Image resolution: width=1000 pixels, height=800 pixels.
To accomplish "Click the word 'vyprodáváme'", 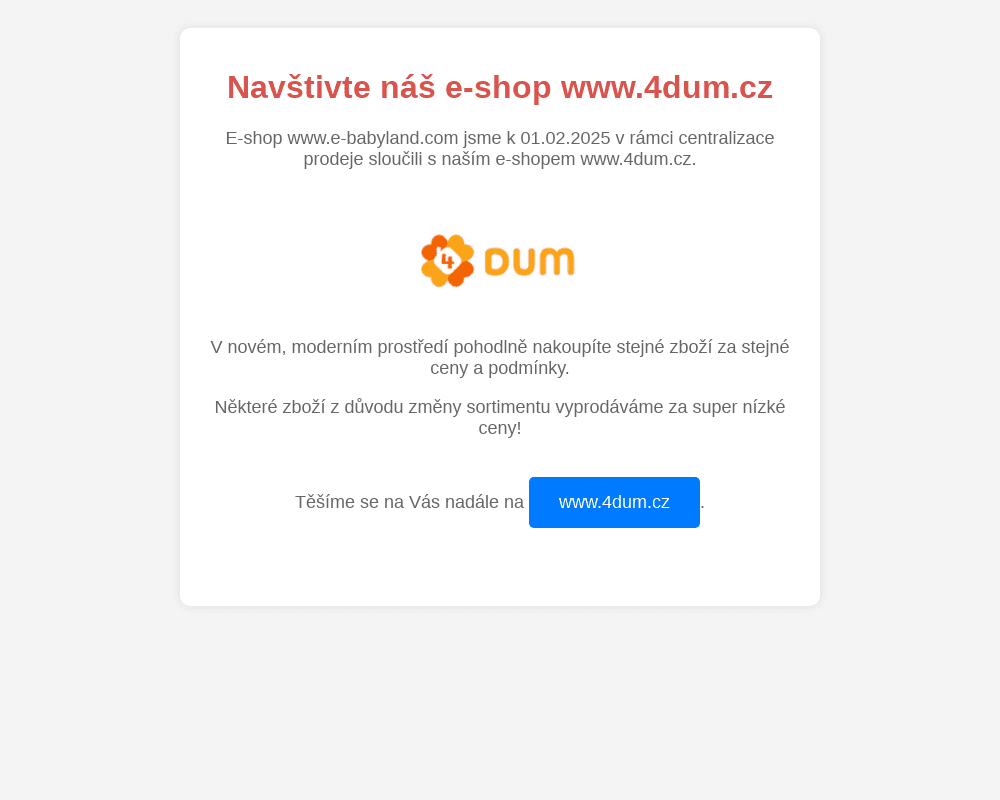I will point(609,407).
